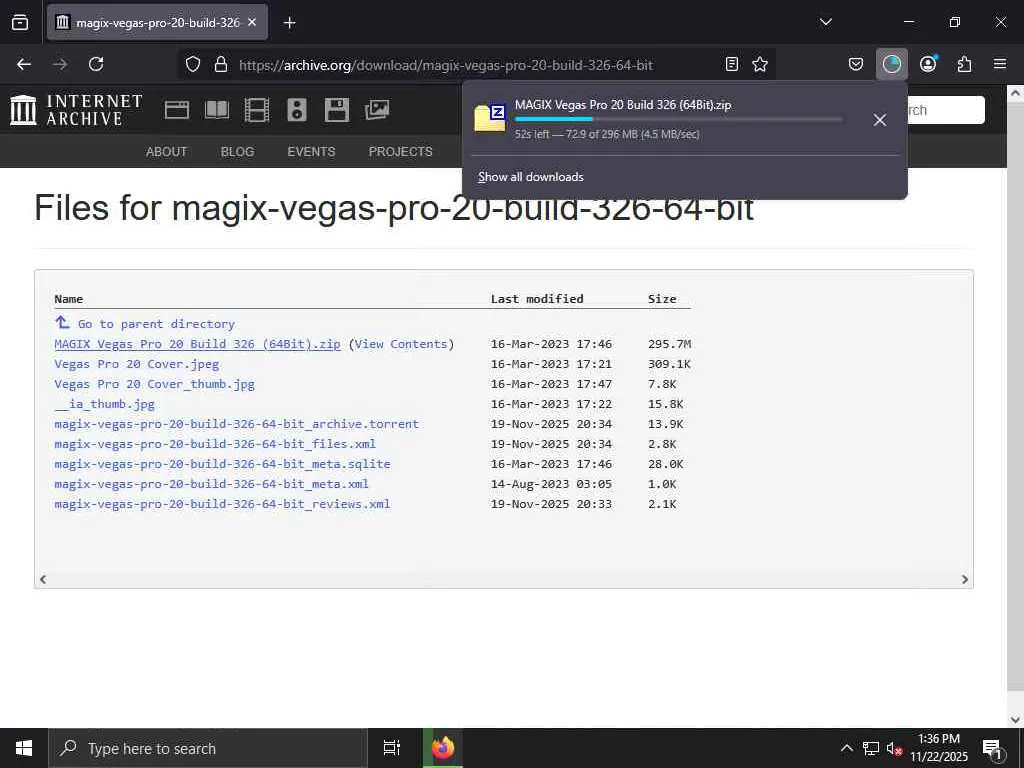1024x768 pixels.
Task: Open Vegas Pro 20 Cover_thumb.jpg
Action: 154,384
